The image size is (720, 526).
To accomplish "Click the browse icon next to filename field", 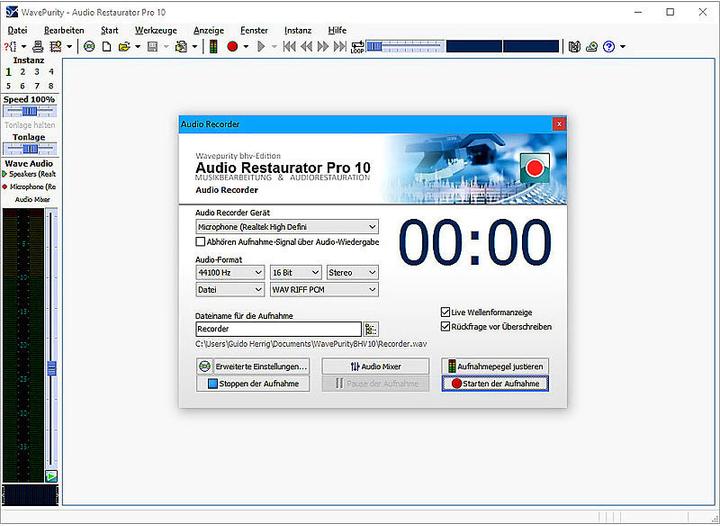I will pos(371,329).
